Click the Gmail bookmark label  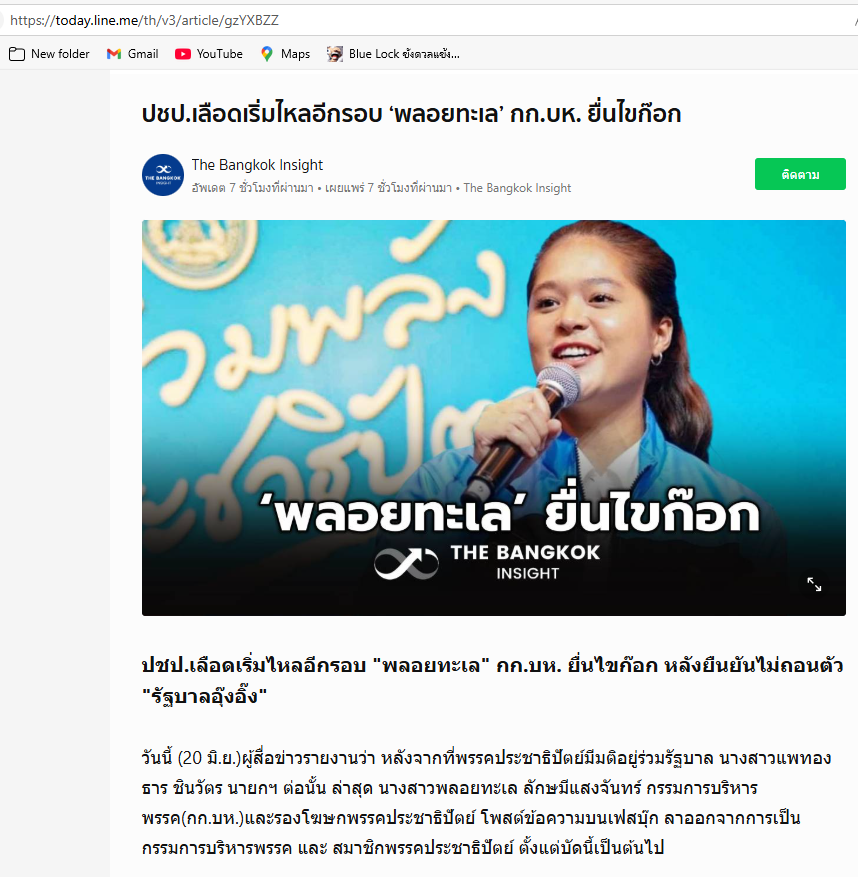click(143, 54)
